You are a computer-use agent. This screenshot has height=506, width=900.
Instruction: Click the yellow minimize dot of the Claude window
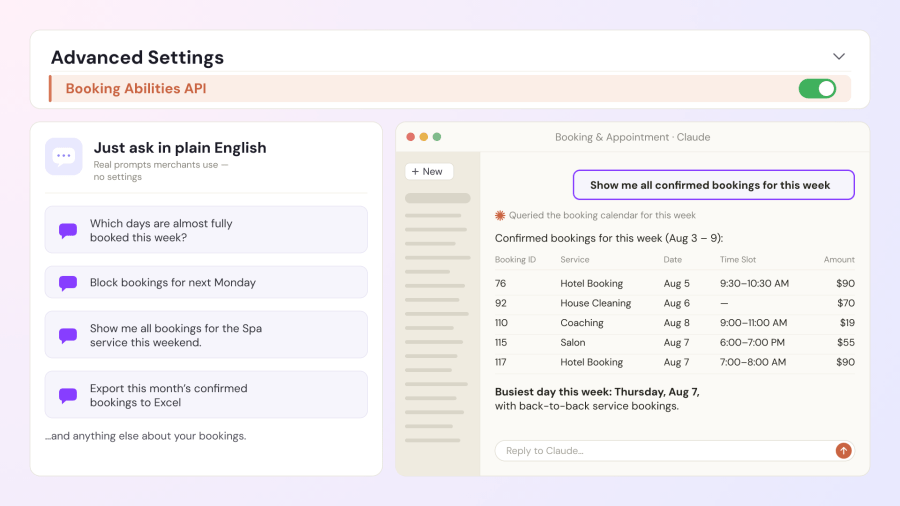click(424, 137)
